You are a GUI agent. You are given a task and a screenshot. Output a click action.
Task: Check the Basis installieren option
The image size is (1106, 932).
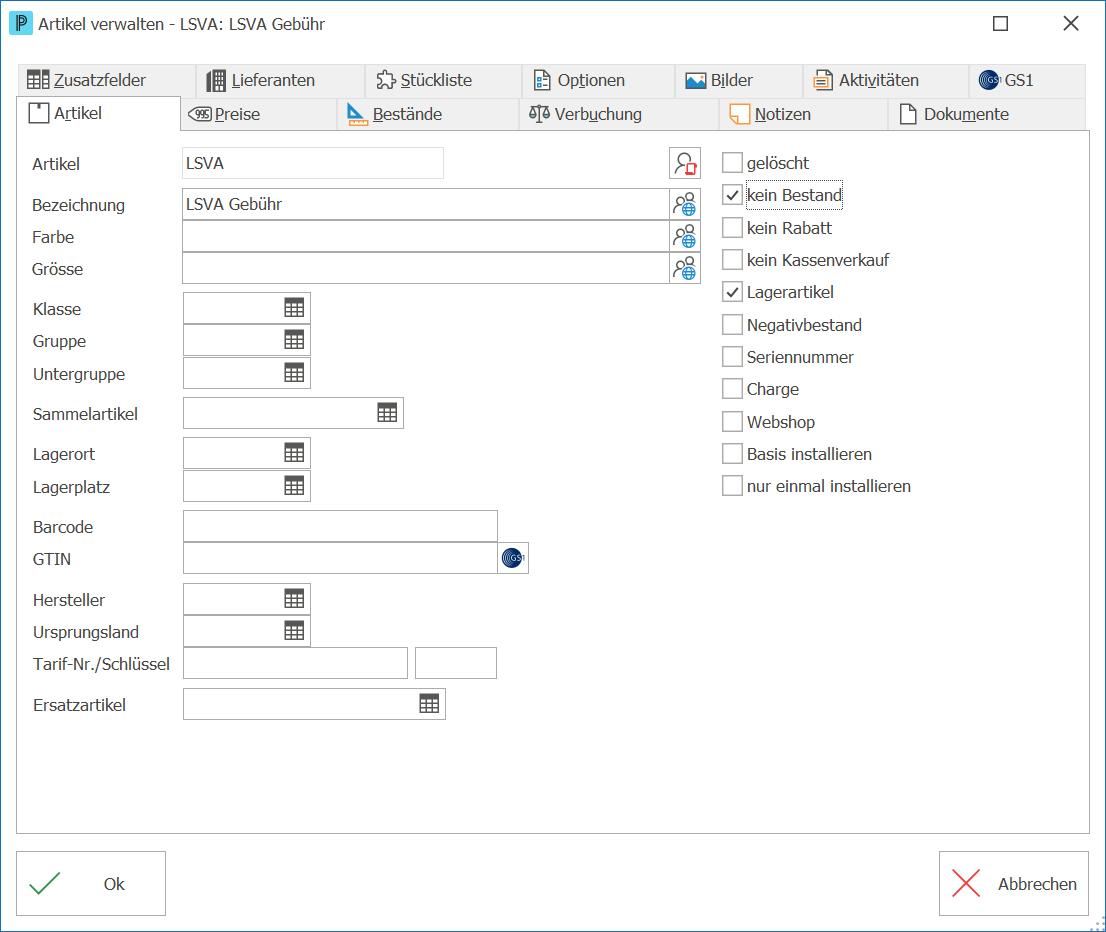click(732, 454)
